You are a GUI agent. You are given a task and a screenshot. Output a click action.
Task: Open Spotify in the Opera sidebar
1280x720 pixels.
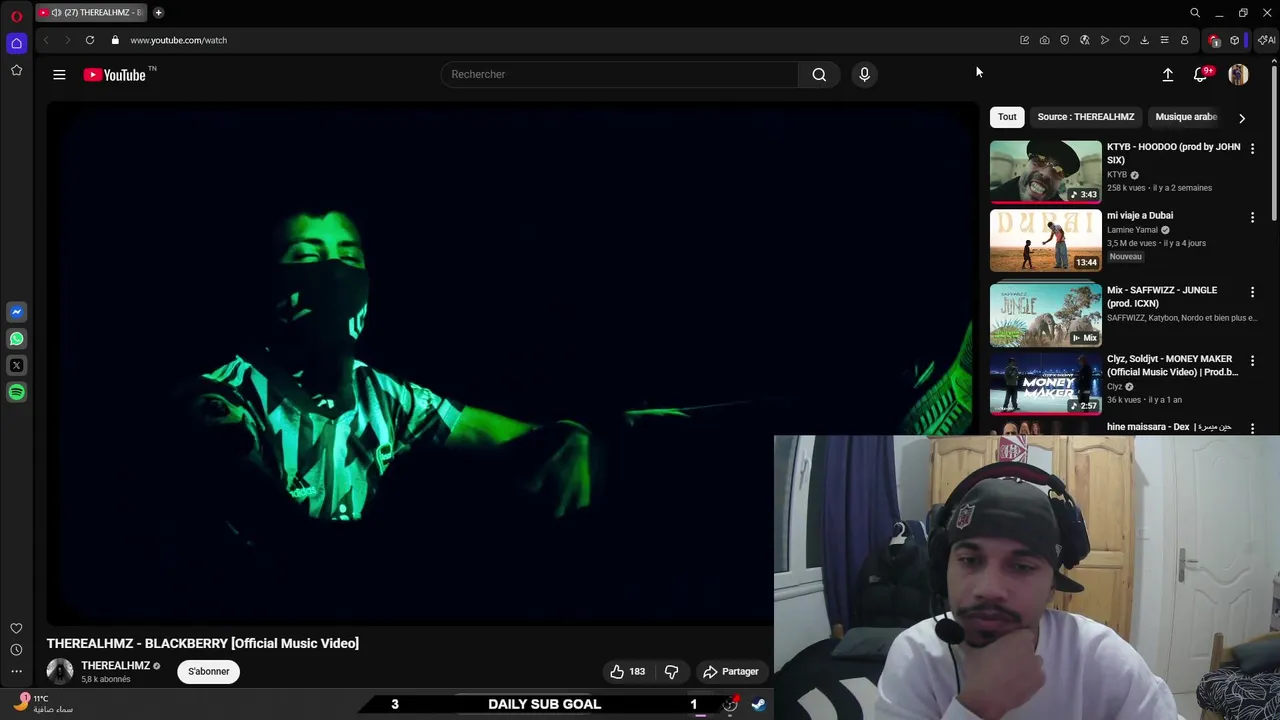click(x=16, y=393)
